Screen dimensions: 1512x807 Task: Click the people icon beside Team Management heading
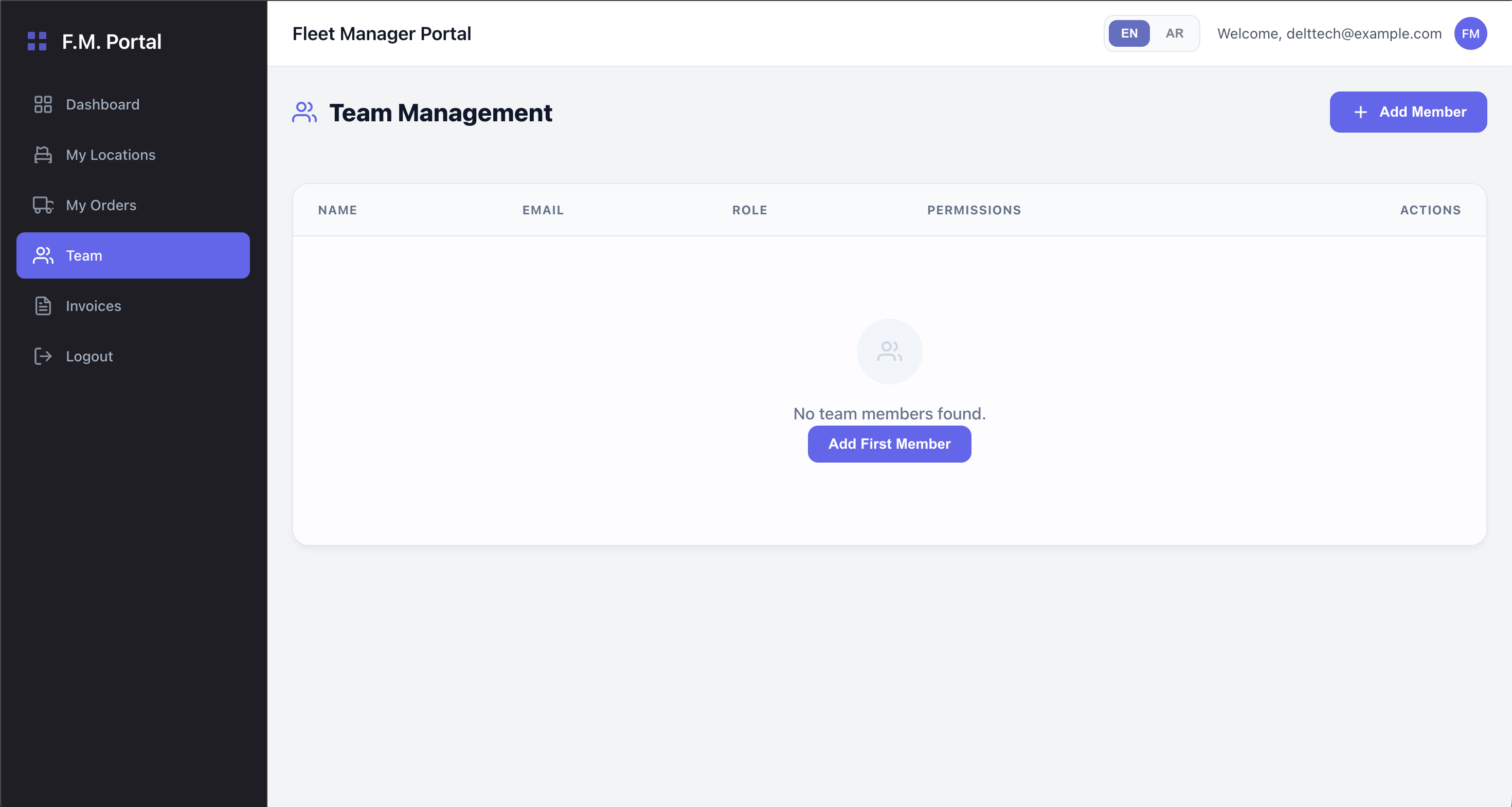304,113
